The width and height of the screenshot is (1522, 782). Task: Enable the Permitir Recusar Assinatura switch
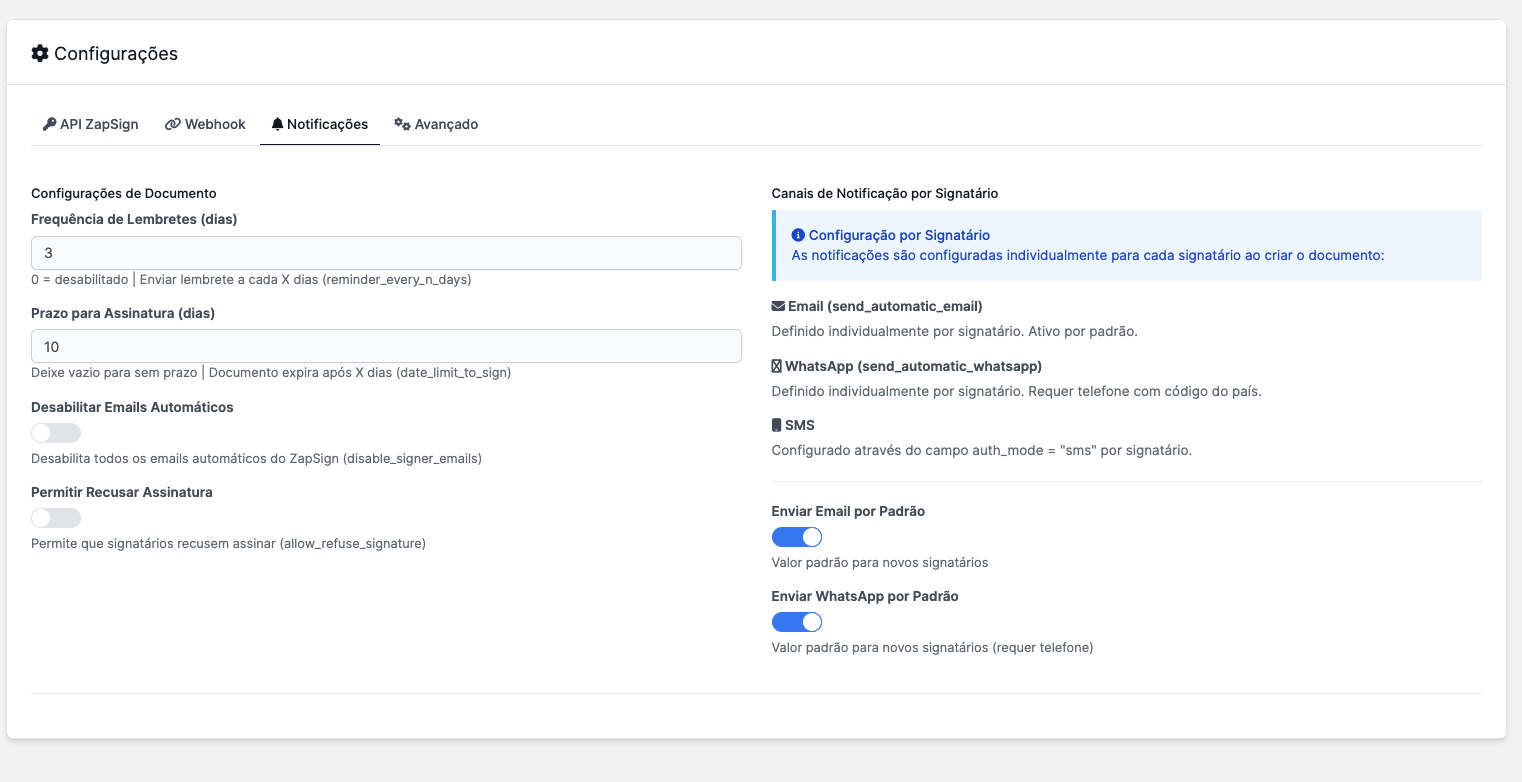pyautogui.click(x=55, y=517)
